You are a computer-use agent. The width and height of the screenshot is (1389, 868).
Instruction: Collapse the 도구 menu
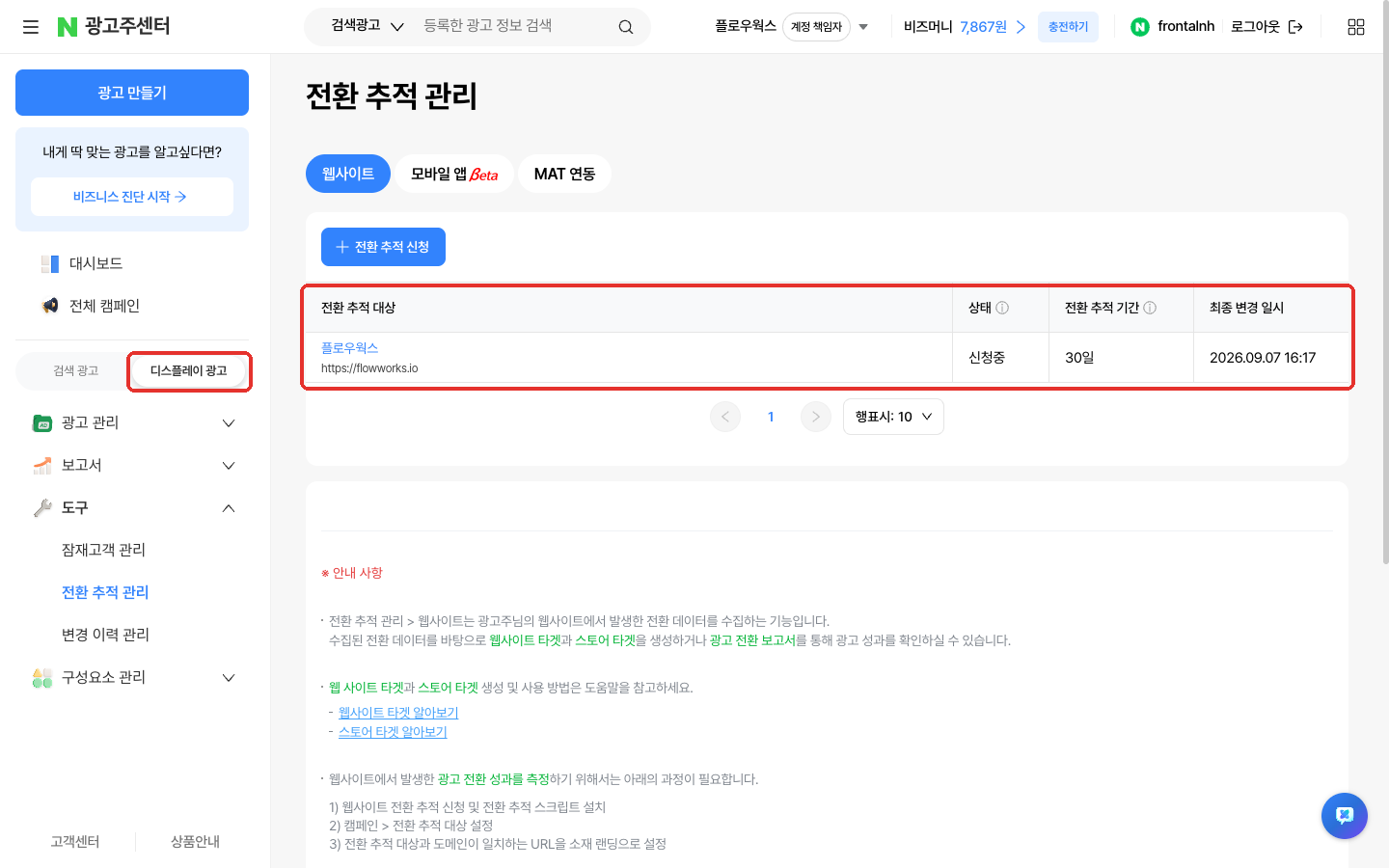pos(229,507)
